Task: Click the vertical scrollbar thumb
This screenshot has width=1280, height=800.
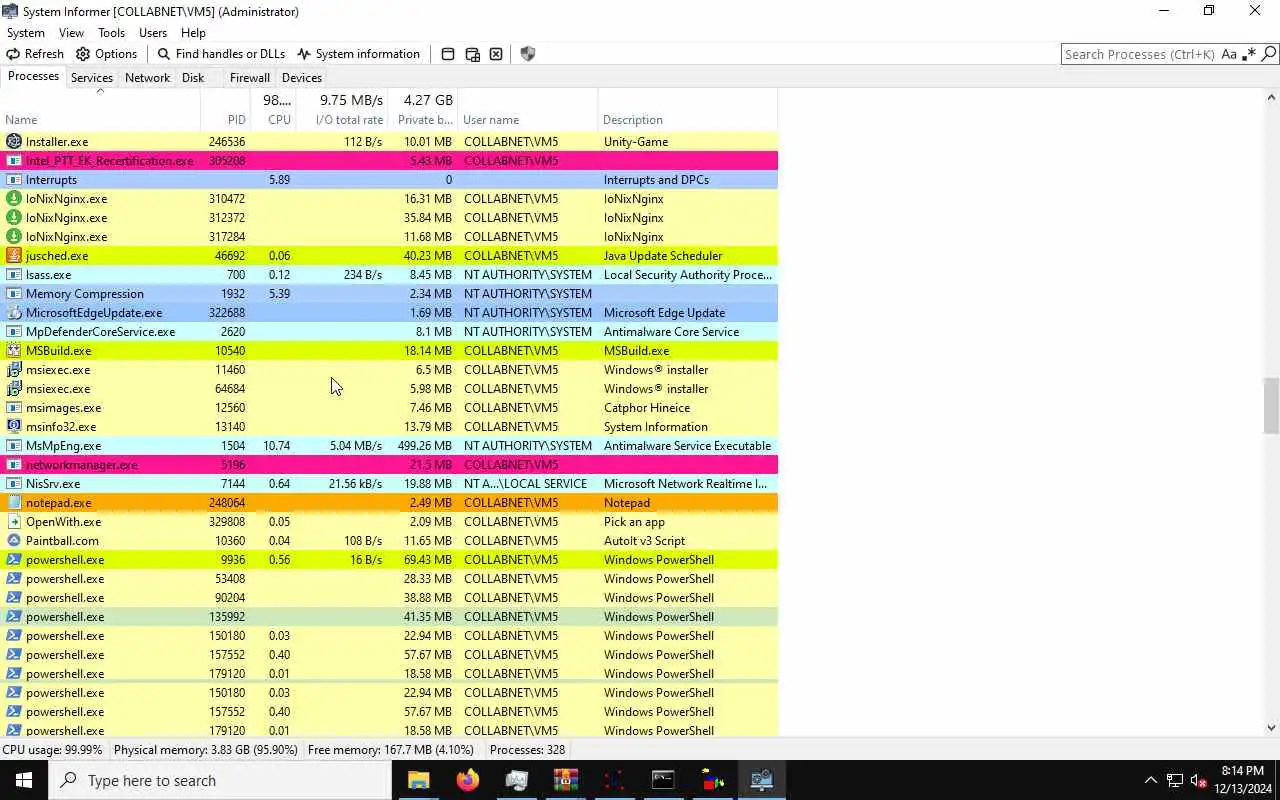Action: click(1271, 405)
